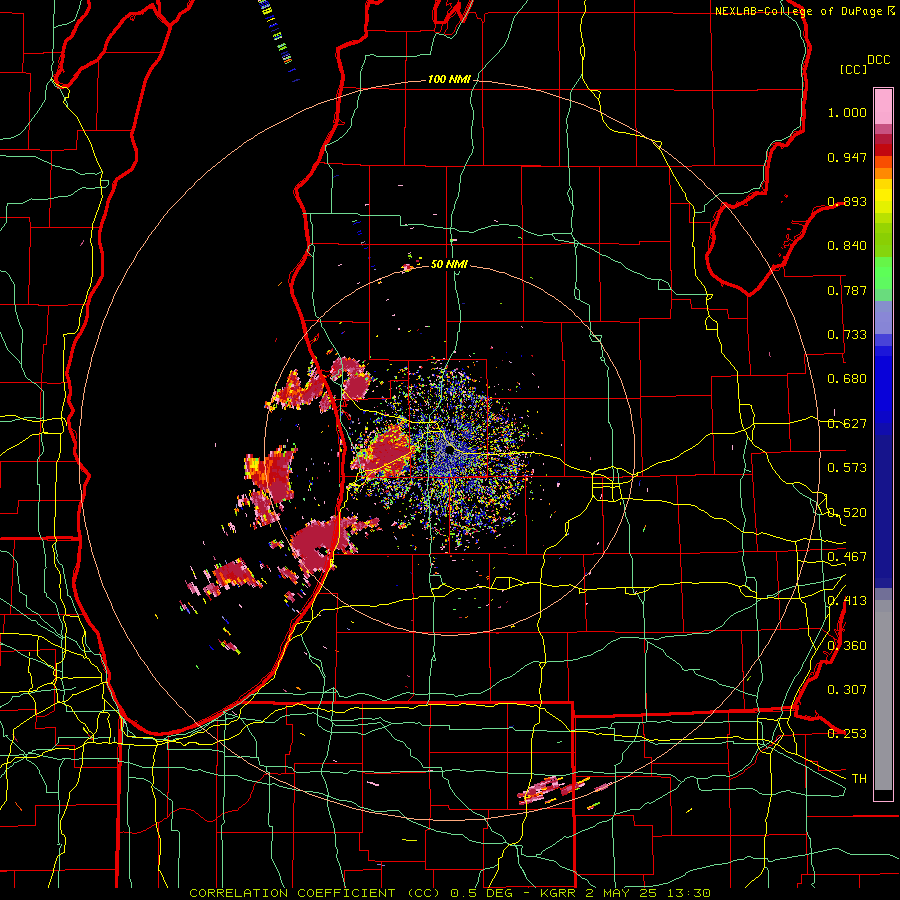Select the 0.733 scale value
This screenshot has height=900, width=900.
click(x=847, y=335)
